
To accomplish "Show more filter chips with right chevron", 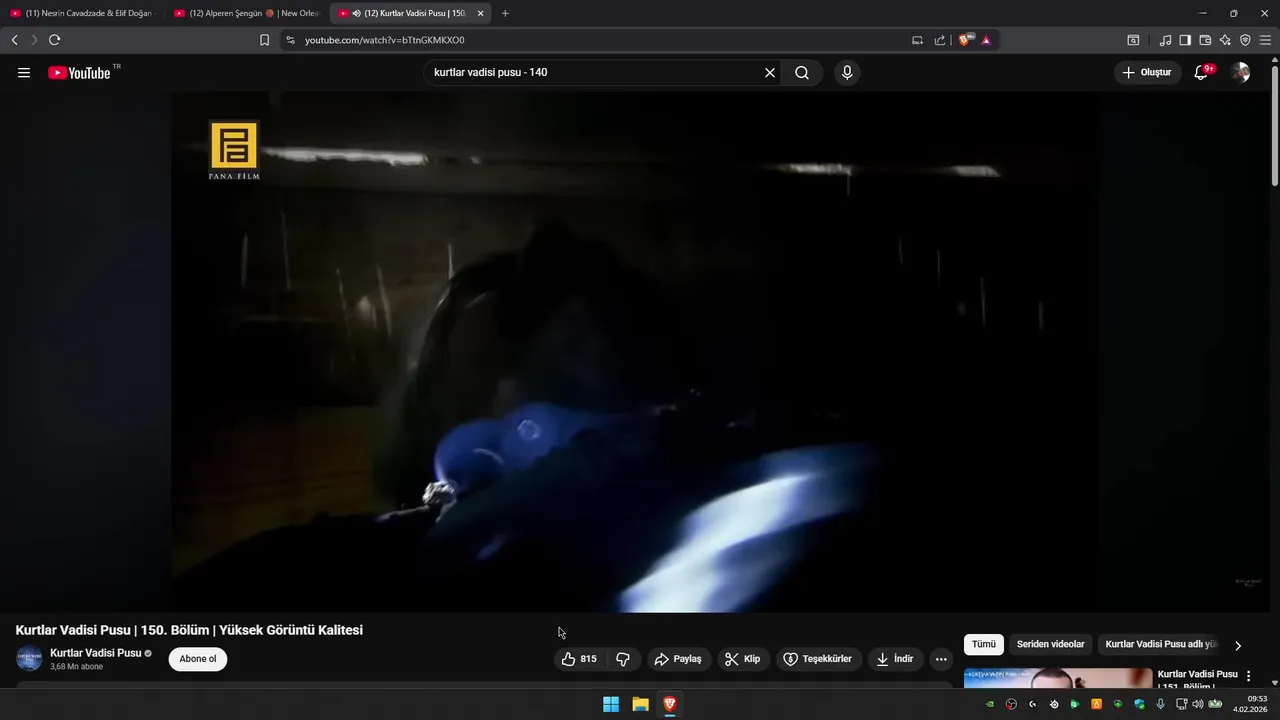I will 1238,646.
